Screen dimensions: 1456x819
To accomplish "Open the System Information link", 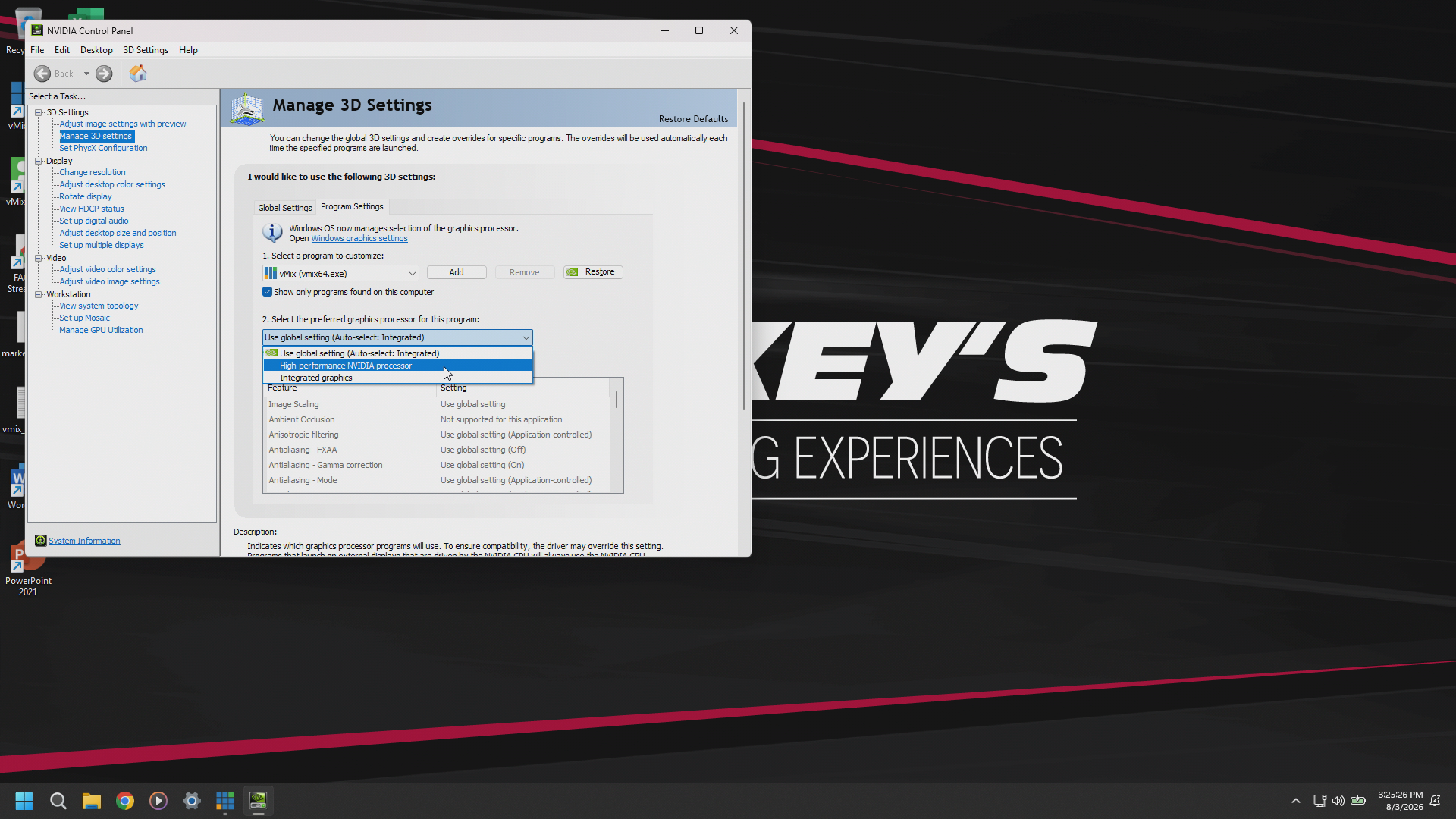I will click(84, 541).
